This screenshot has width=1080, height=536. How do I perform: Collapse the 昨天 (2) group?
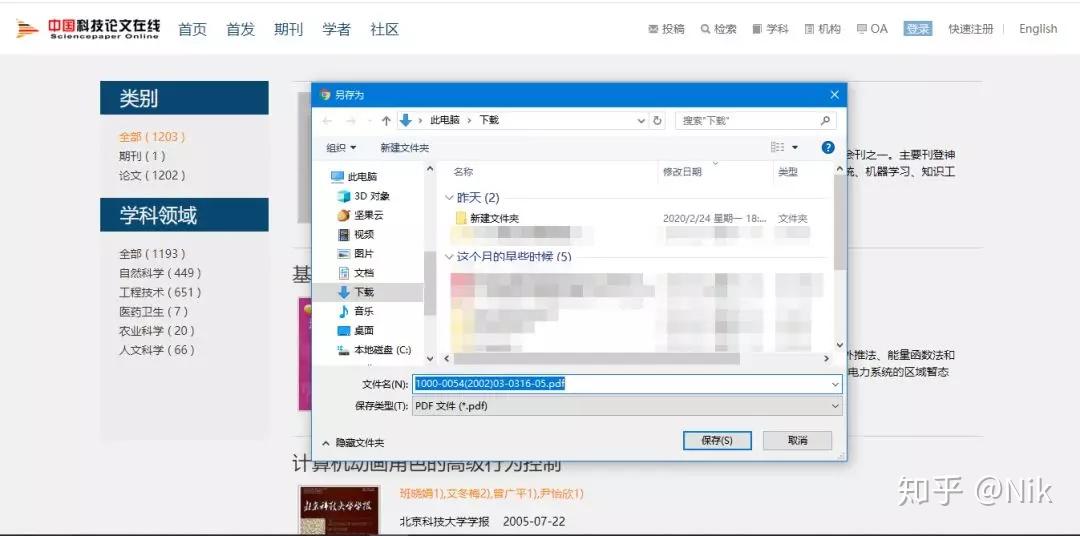click(x=450, y=198)
